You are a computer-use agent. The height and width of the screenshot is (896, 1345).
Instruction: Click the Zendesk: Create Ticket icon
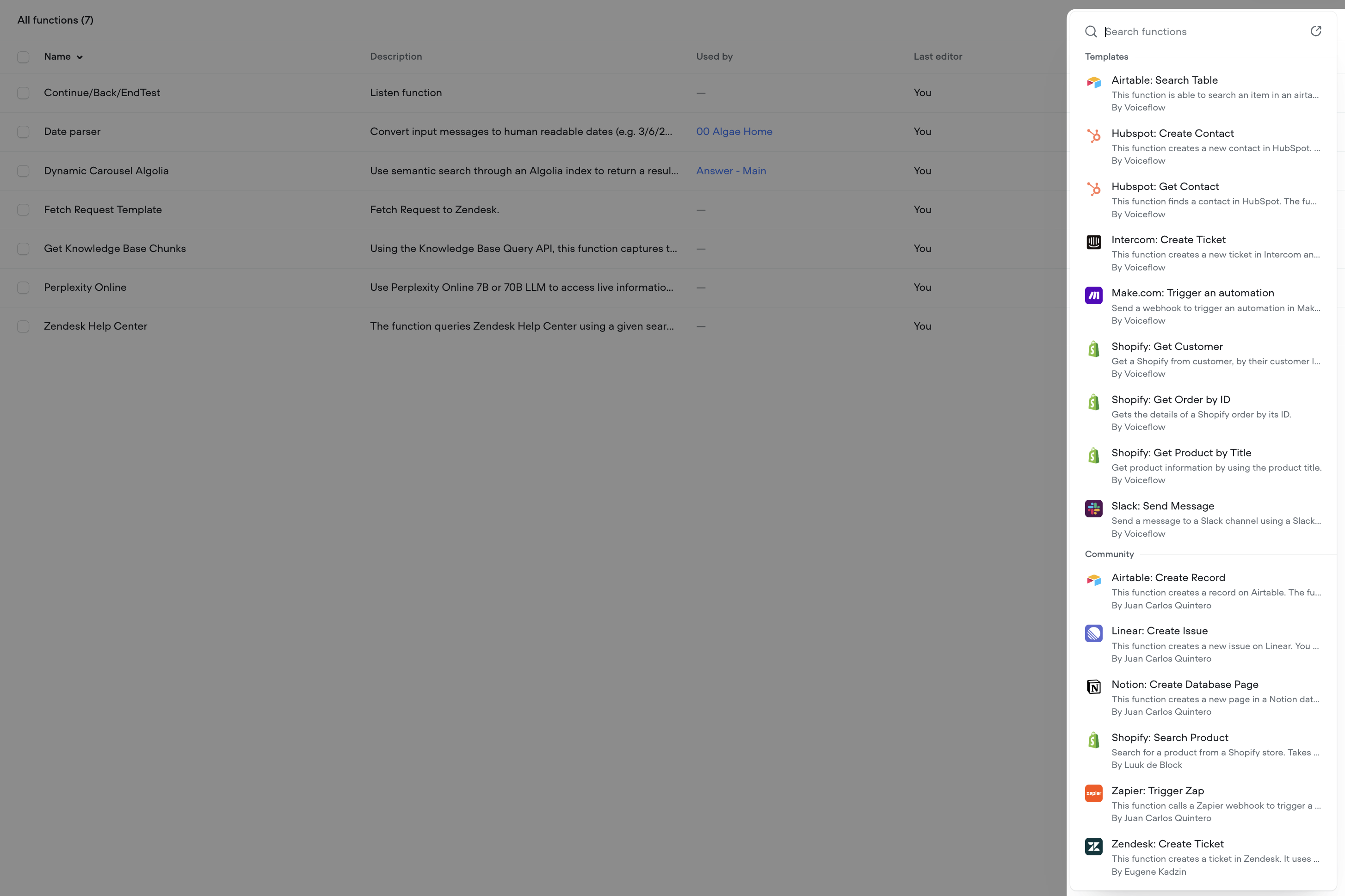[x=1093, y=846]
